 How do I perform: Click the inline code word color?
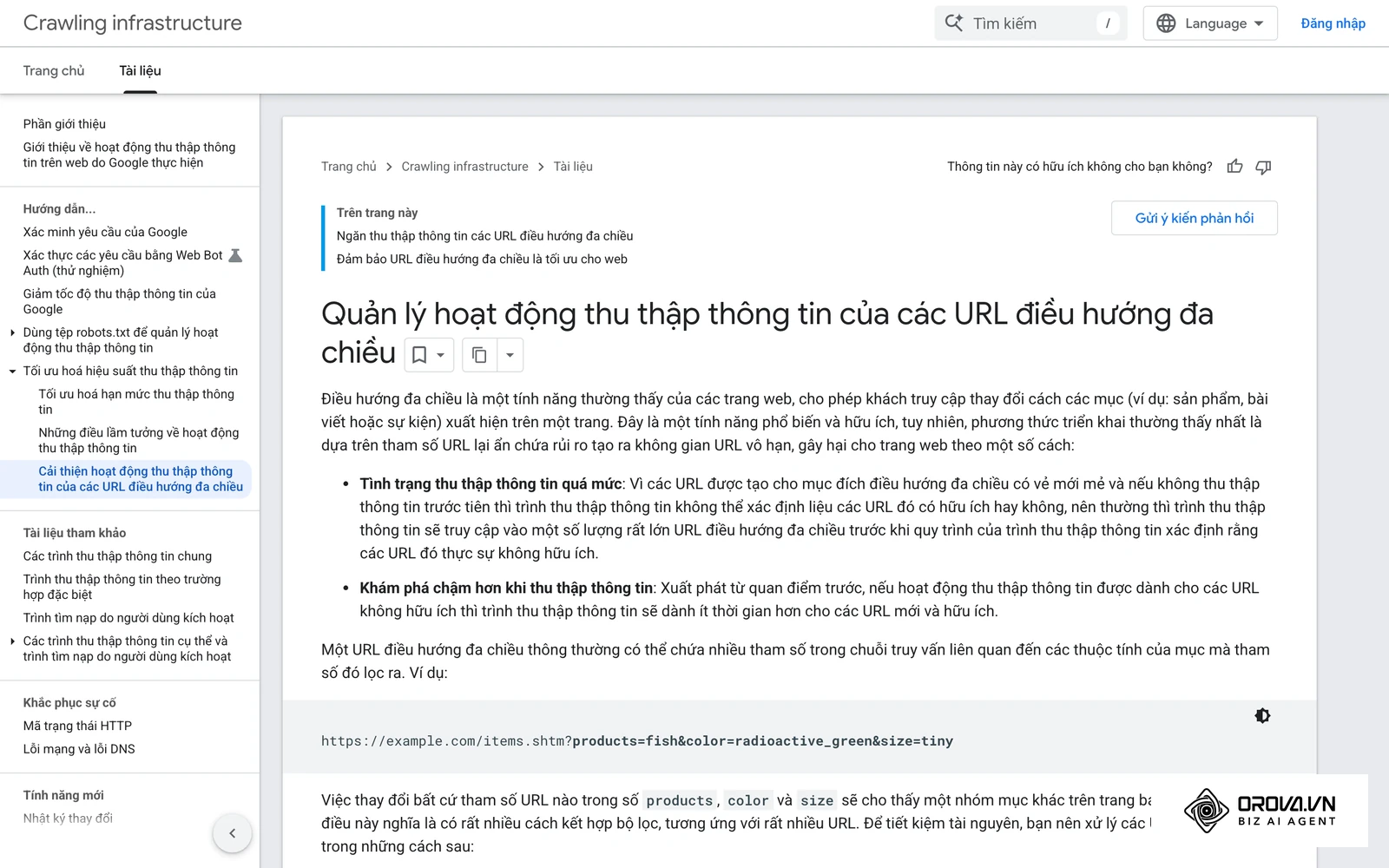748,800
